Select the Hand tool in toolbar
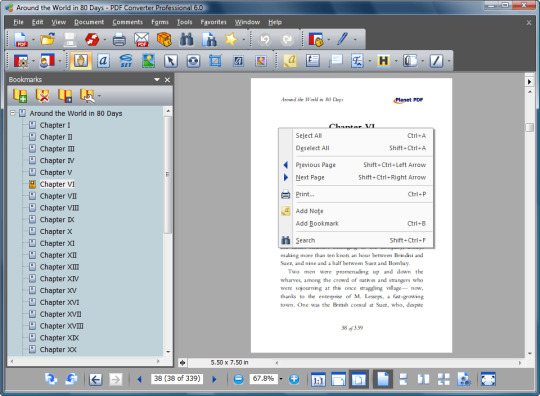The image size is (540, 396). (81, 61)
